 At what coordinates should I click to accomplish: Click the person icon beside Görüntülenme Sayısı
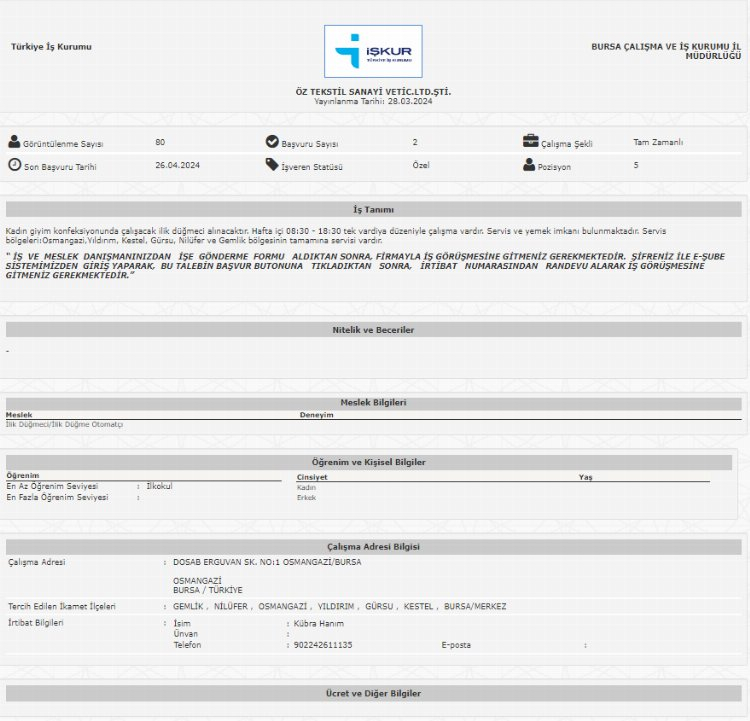click(x=14, y=142)
